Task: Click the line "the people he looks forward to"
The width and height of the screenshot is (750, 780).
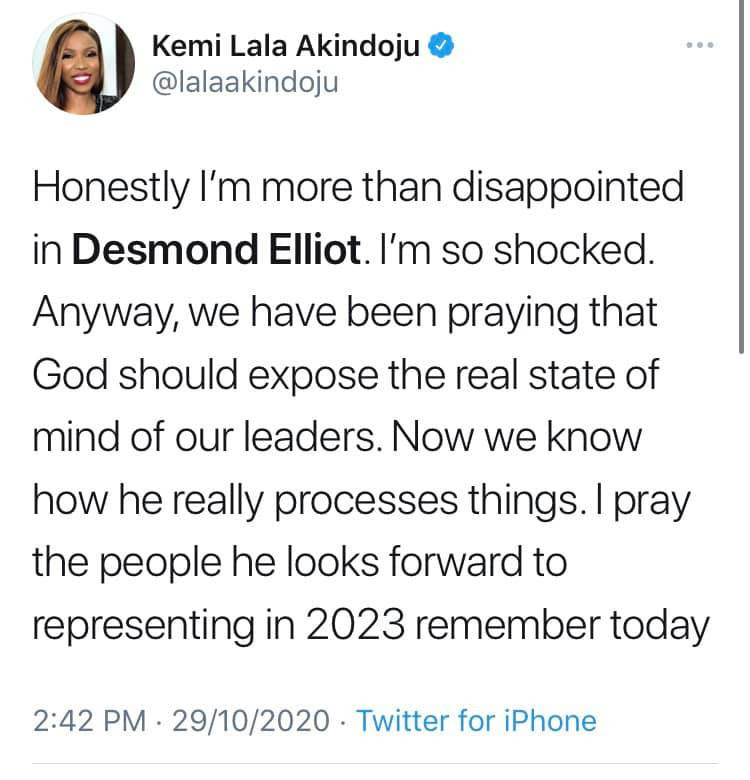Action: (x=300, y=563)
